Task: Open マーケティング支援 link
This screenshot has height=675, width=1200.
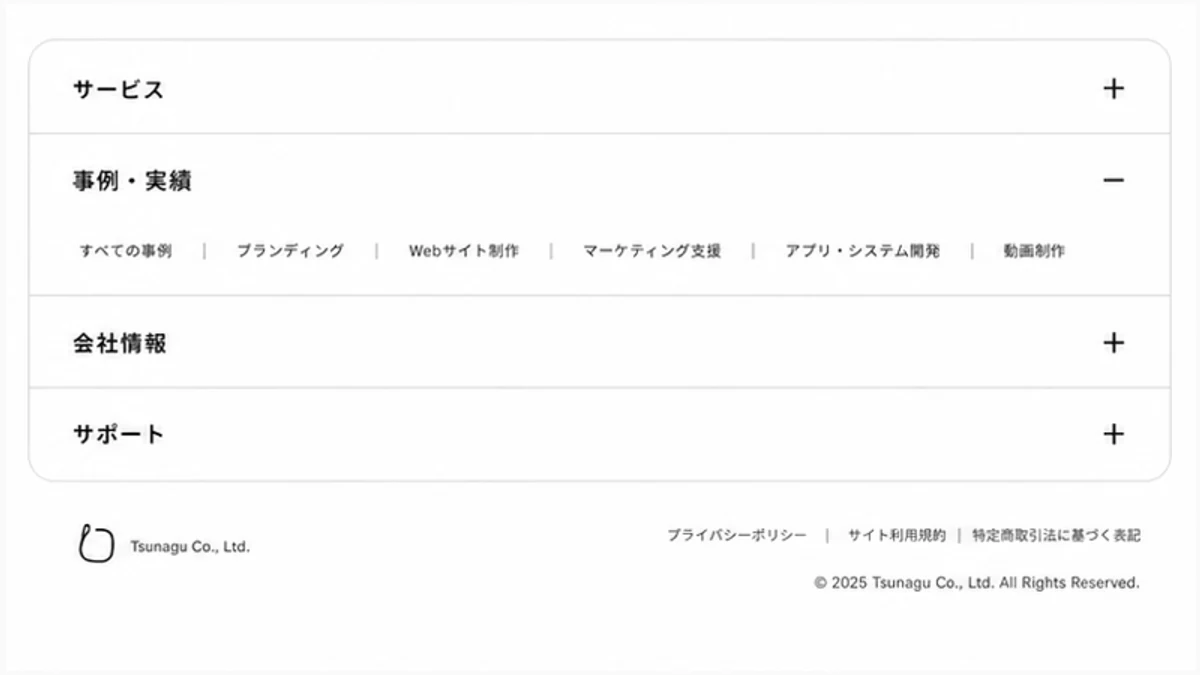Action: tap(652, 251)
